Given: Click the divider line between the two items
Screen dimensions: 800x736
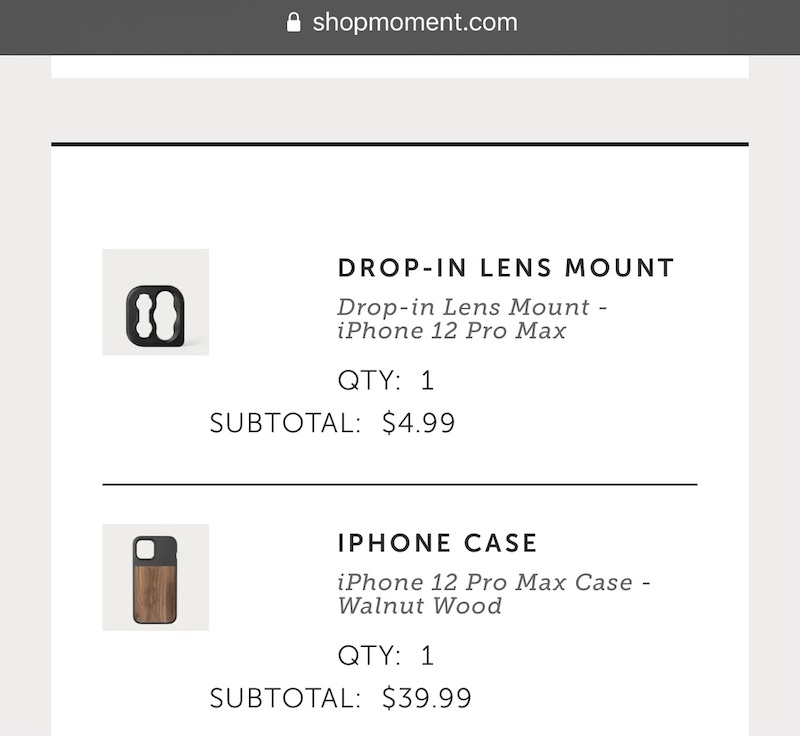Looking at the screenshot, I should 400,485.
